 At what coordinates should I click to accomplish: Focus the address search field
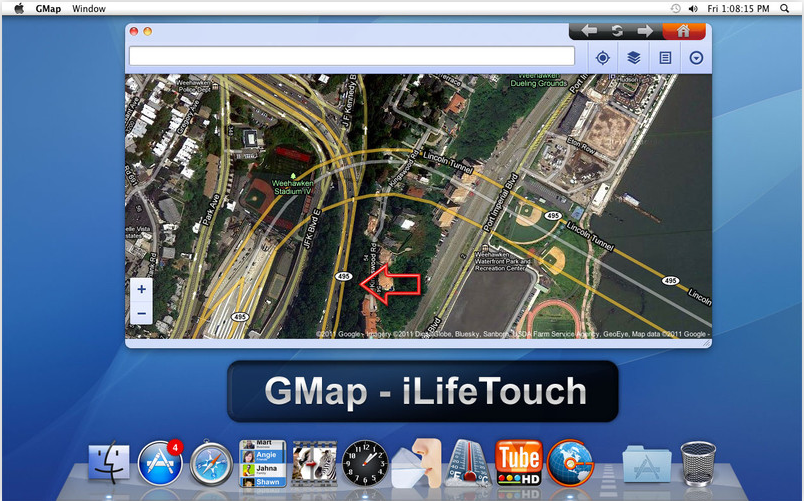coord(352,56)
